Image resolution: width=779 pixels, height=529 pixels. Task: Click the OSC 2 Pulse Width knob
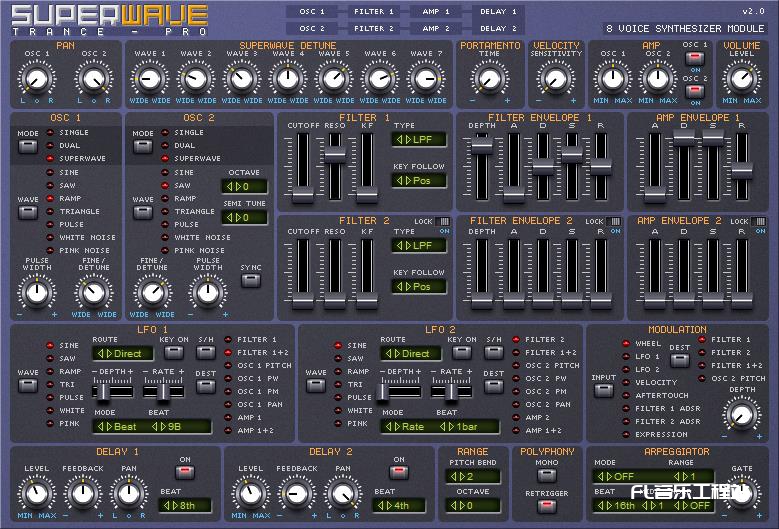pos(208,293)
